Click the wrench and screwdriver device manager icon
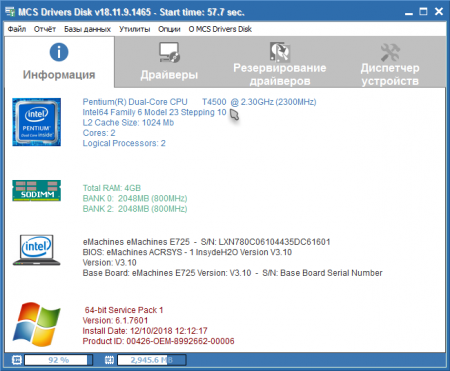 [390, 52]
